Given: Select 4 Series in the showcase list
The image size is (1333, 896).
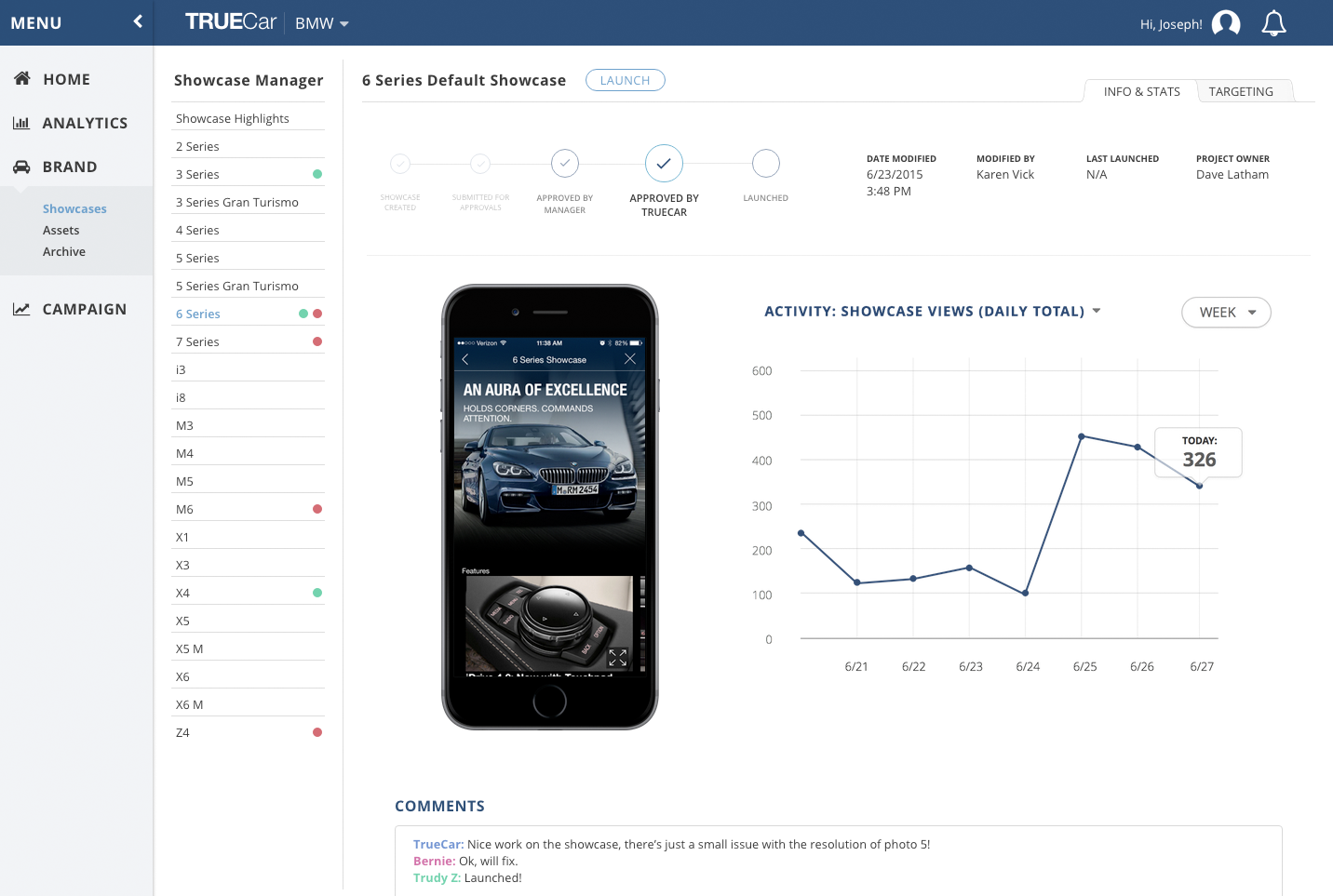Looking at the screenshot, I should (249, 230).
